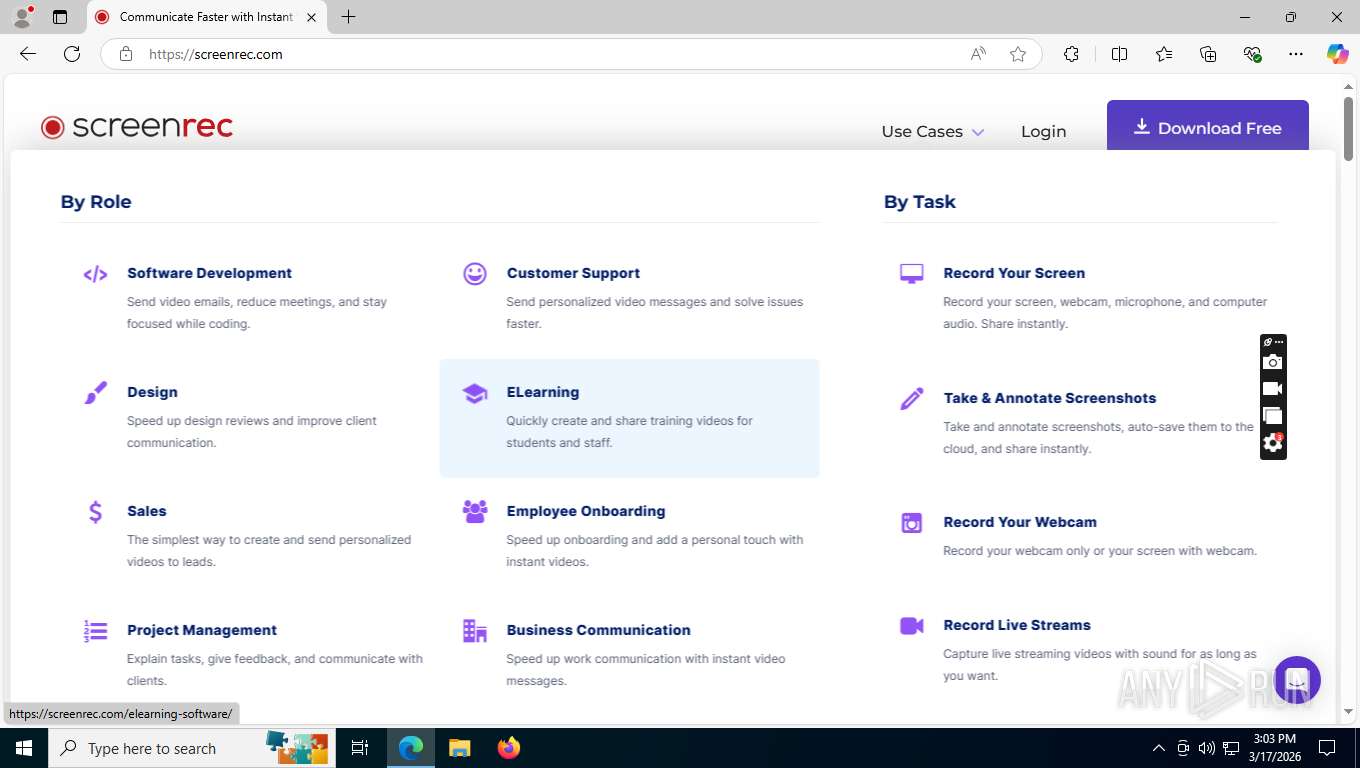The height and width of the screenshot is (768, 1360).
Task: Open the Design use case link
Action: point(152,392)
